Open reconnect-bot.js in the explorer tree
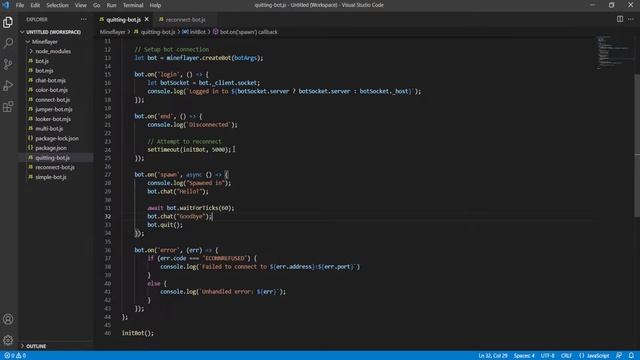 click(55, 167)
